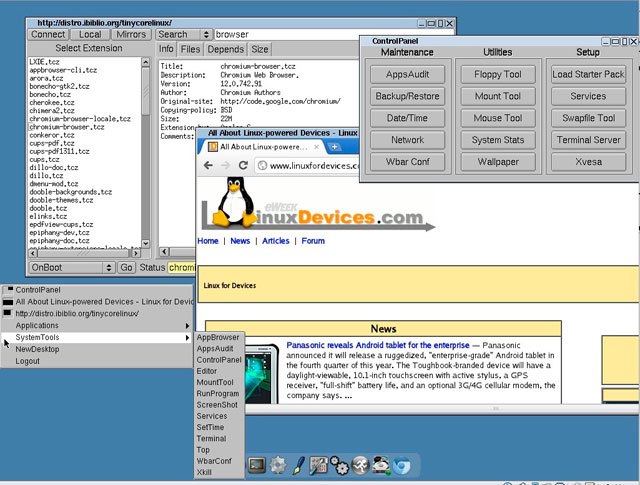
Task: Click the Tux penguin LinuxDevices logo
Action: click(318, 204)
